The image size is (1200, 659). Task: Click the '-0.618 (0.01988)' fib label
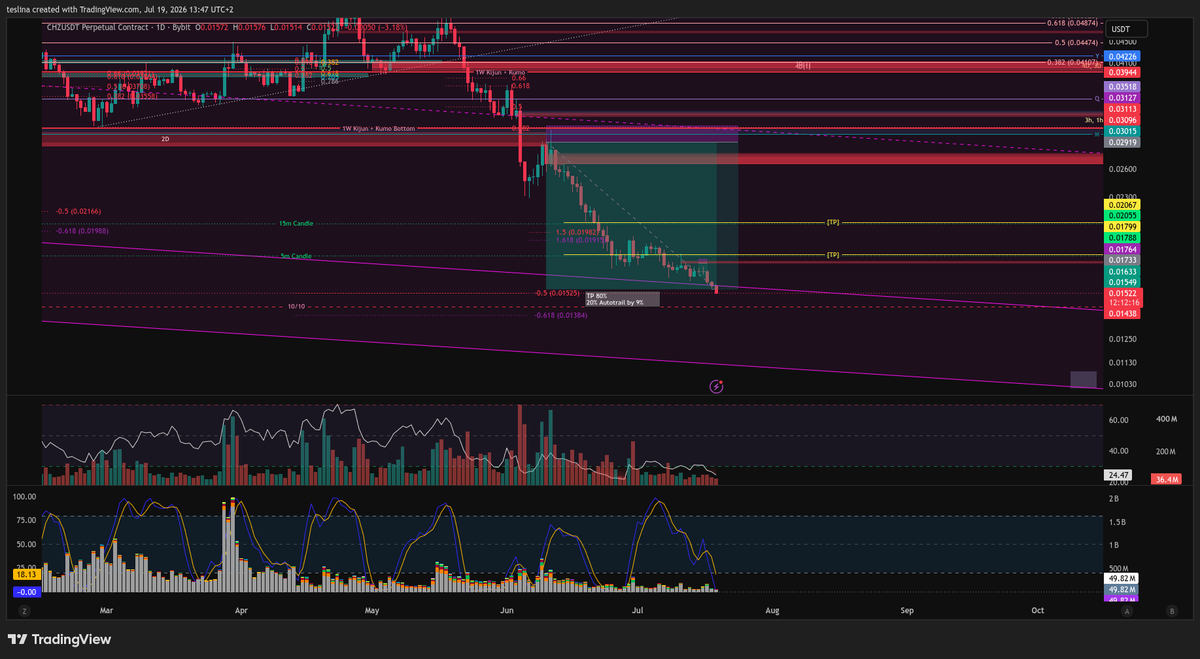(81, 231)
